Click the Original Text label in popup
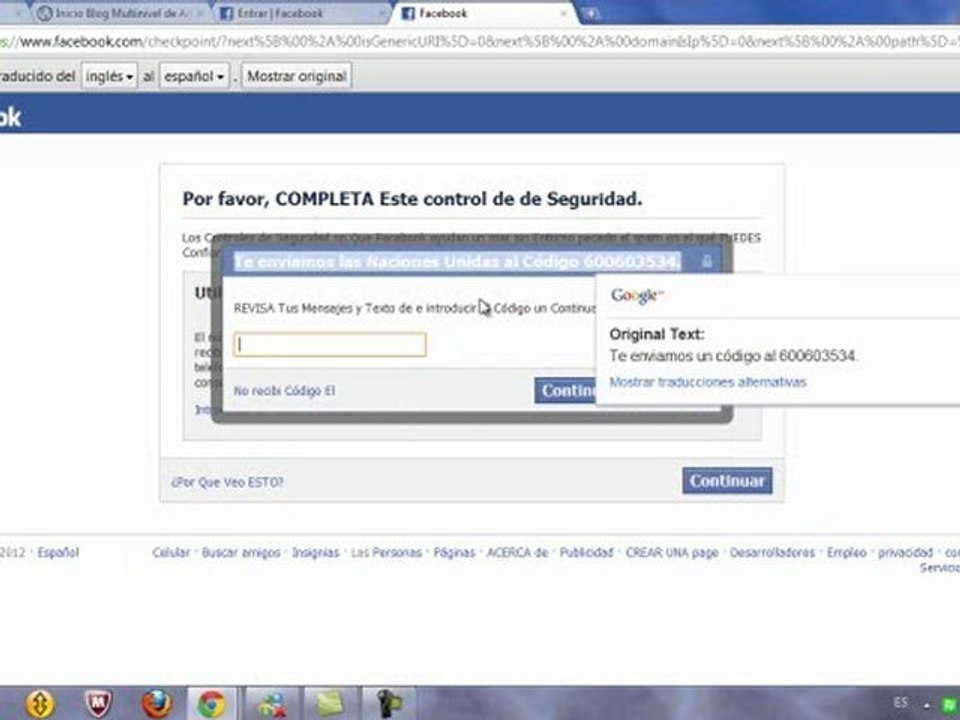Image resolution: width=960 pixels, height=720 pixels. coord(657,334)
